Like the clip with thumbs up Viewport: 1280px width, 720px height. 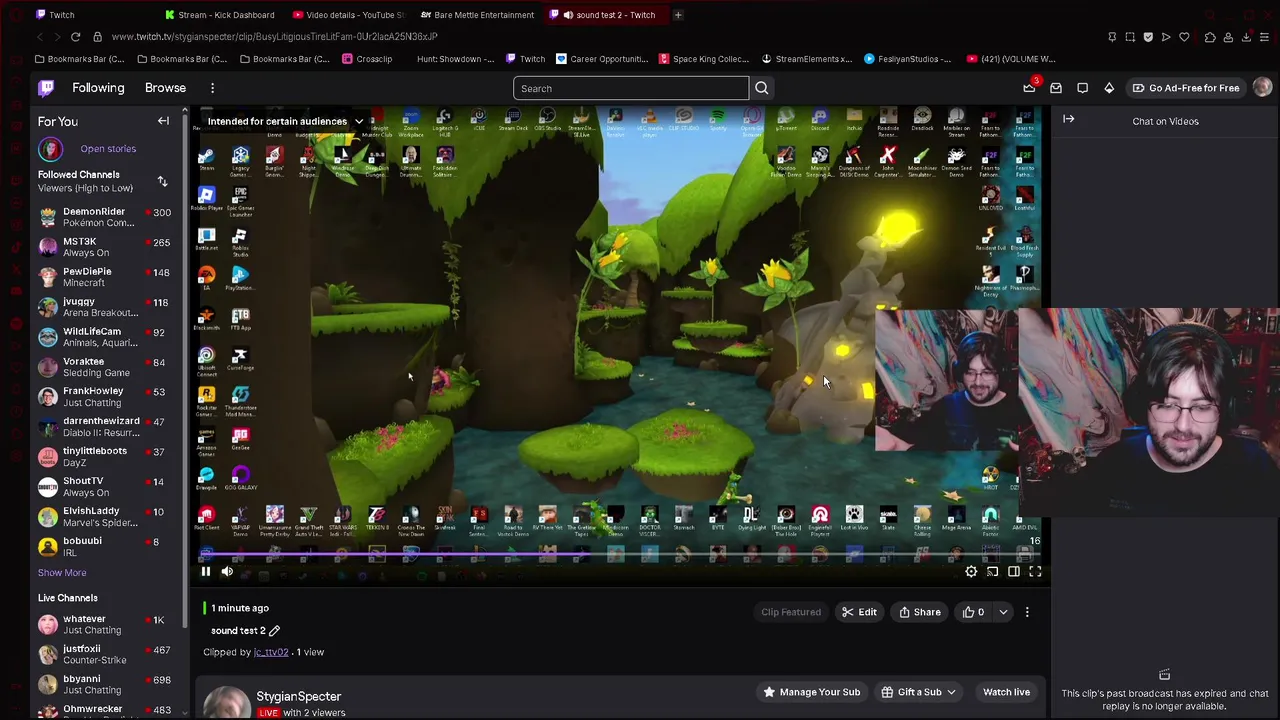974,612
